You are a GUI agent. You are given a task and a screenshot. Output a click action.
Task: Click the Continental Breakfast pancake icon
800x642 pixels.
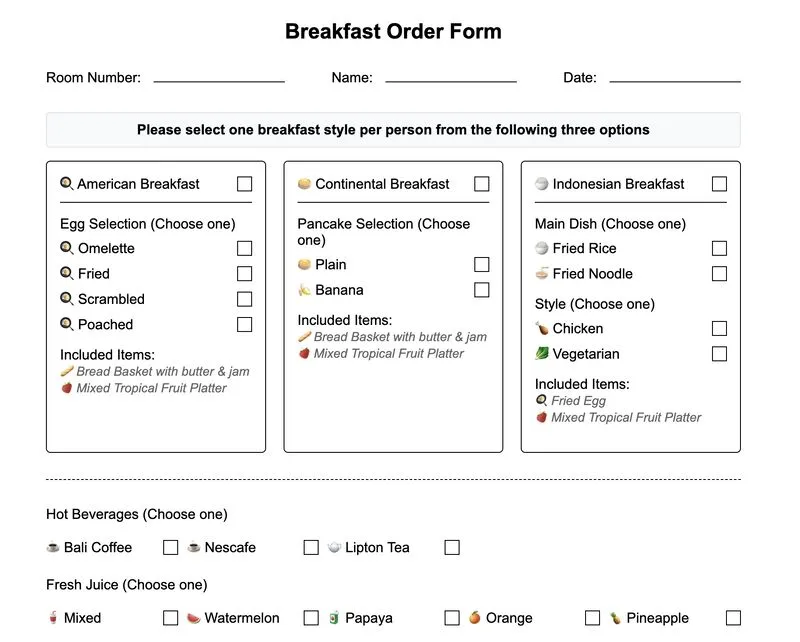304,183
